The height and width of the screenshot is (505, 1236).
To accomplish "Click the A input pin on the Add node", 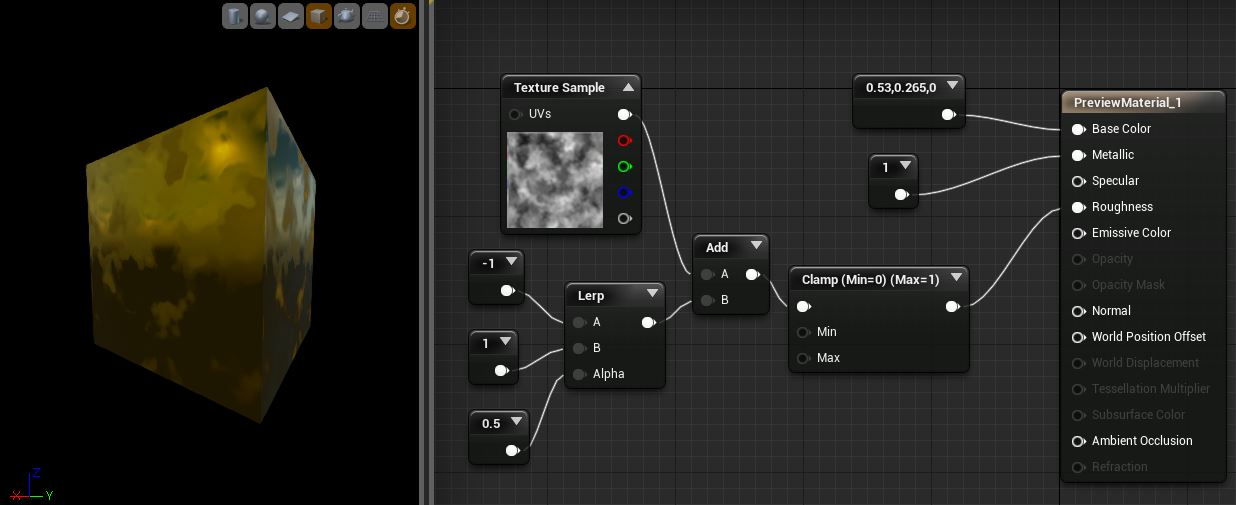I will click(x=708, y=274).
